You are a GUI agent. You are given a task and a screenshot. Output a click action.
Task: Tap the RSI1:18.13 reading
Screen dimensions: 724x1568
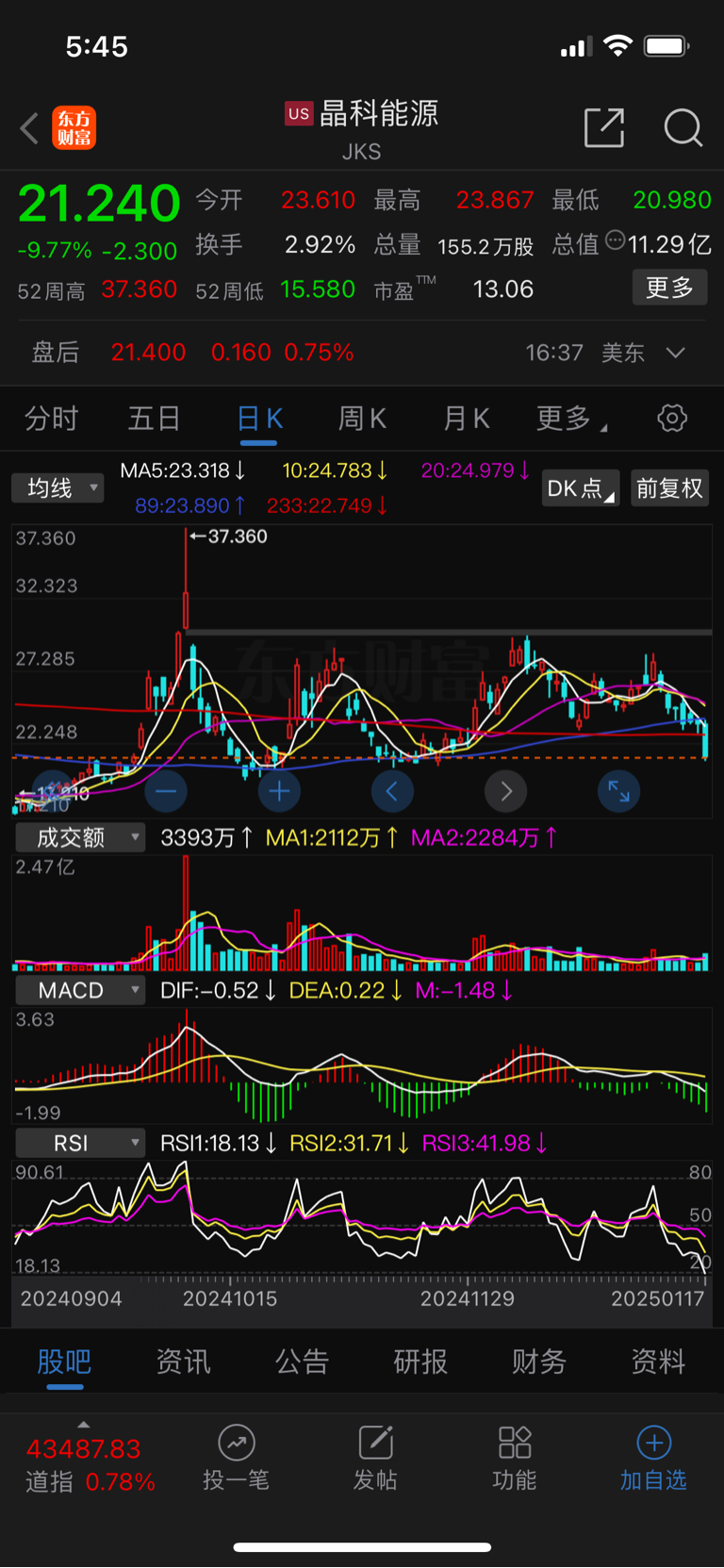point(219,1143)
